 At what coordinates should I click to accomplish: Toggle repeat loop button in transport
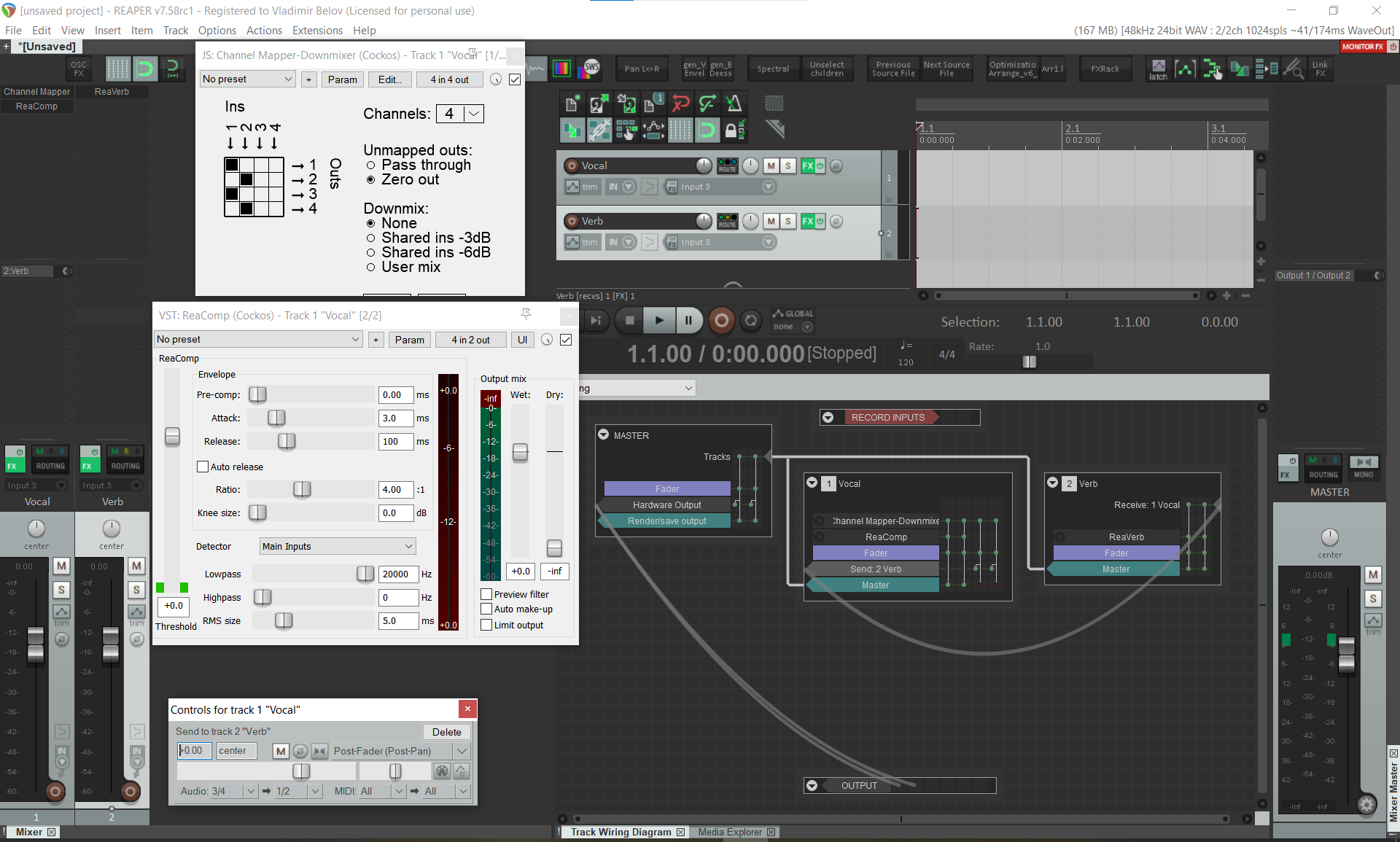pos(750,320)
